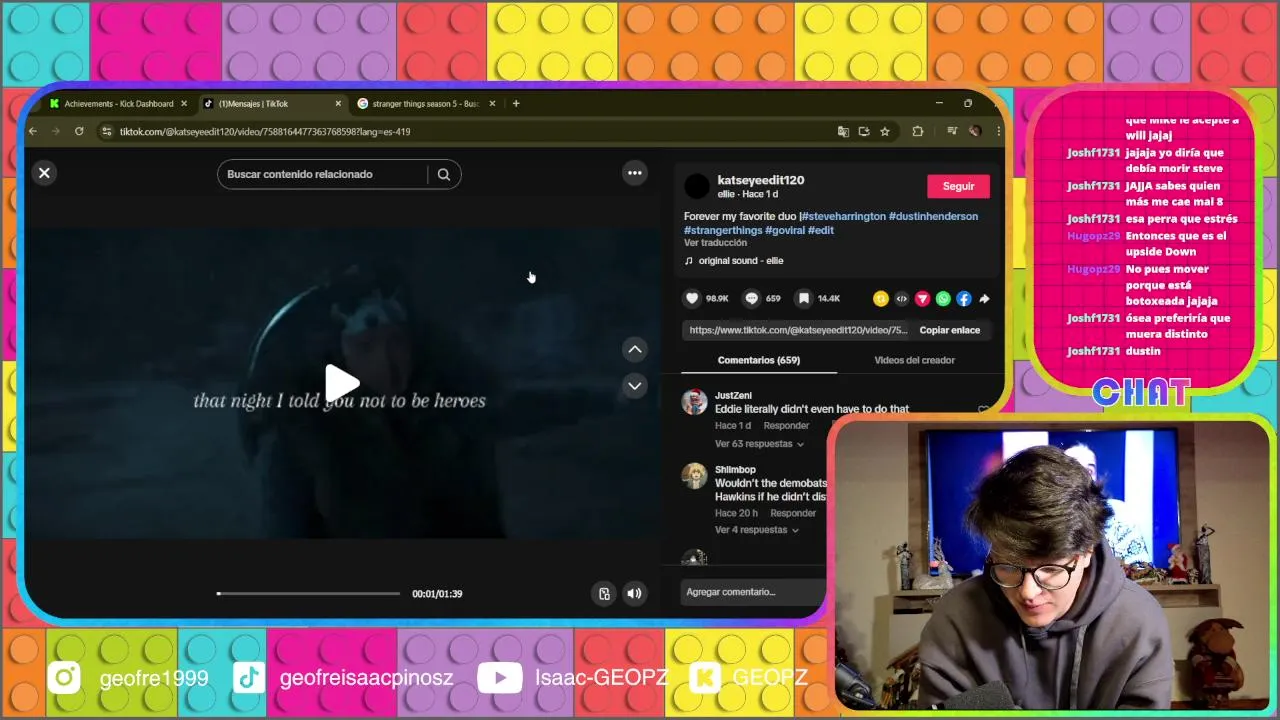The height and width of the screenshot is (720, 1280).
Task: Reload the page with the refresh icon
Action: click(x=79, y=131)
